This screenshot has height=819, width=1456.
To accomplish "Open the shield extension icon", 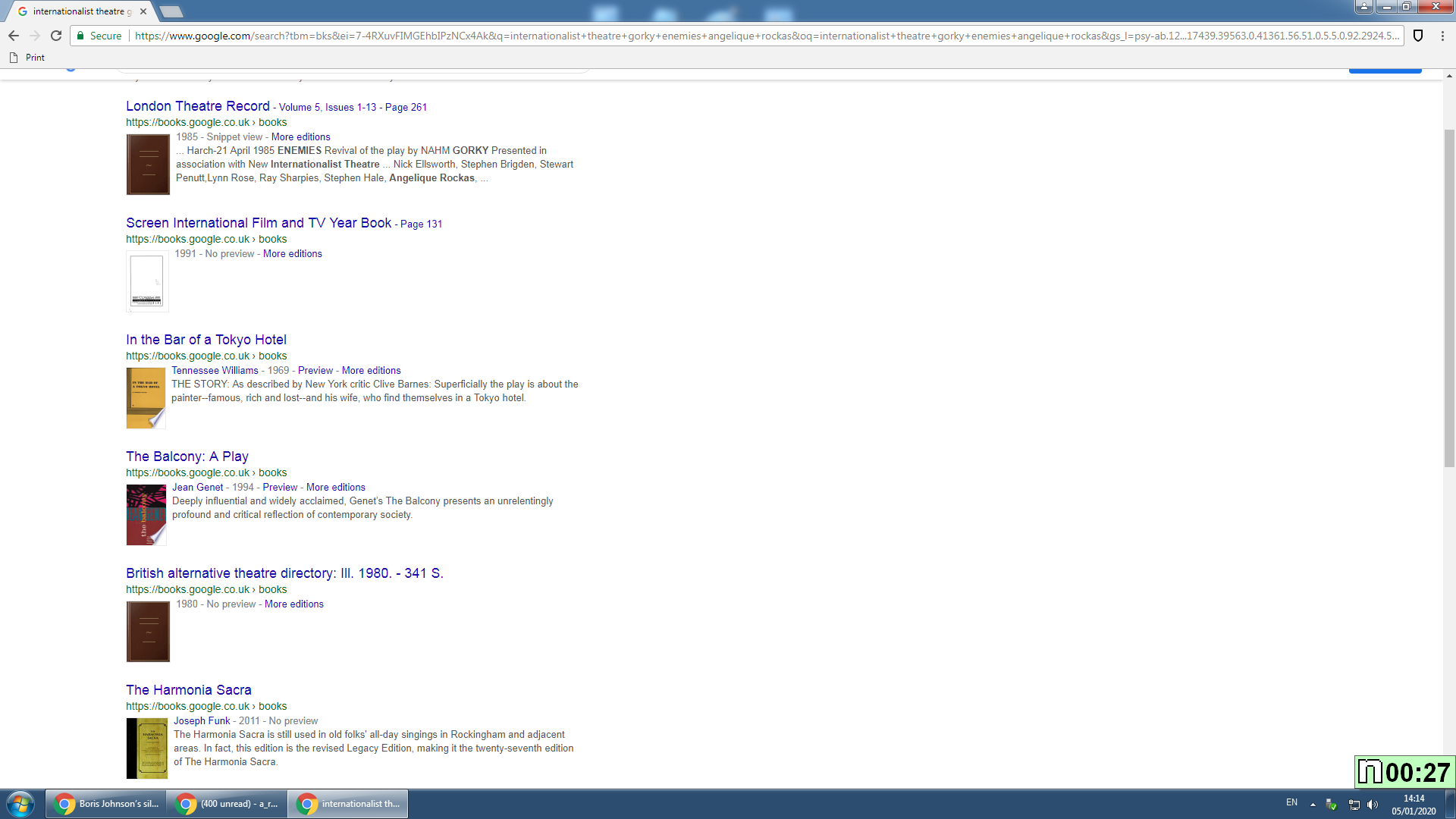I will (x=1418, y=36).
